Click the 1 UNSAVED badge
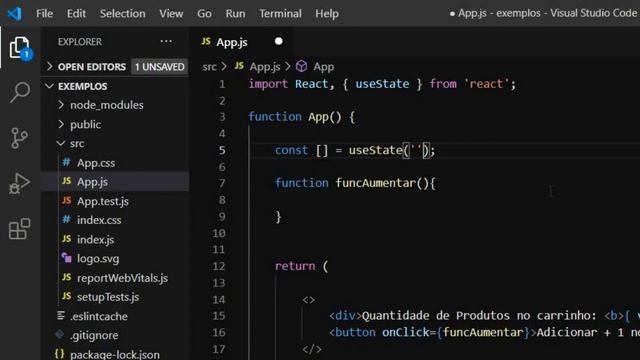Viewport: 640px width, 360px height. point(160,67)
